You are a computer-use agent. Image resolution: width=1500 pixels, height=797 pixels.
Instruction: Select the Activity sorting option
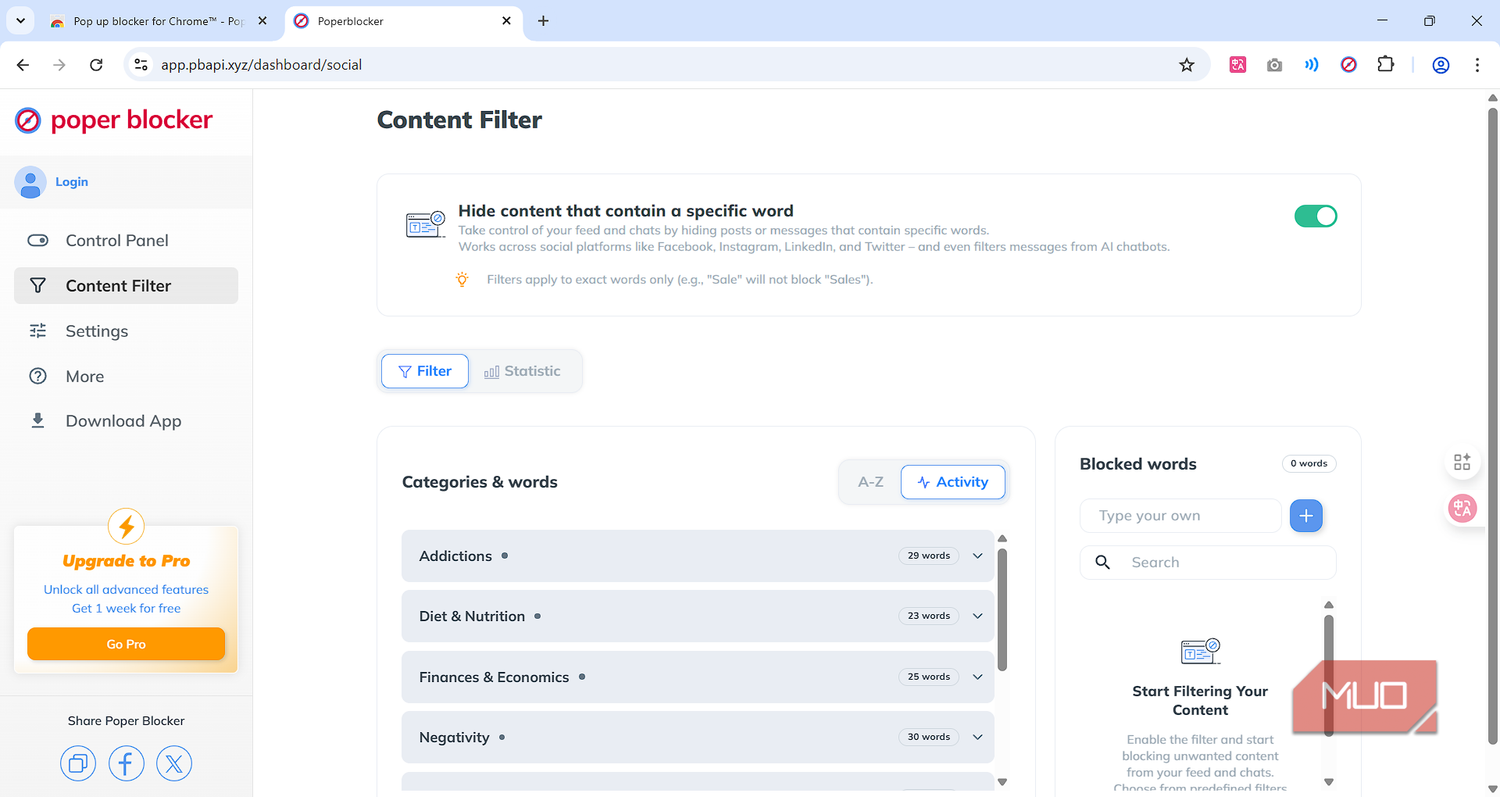[x=952, y=482]
